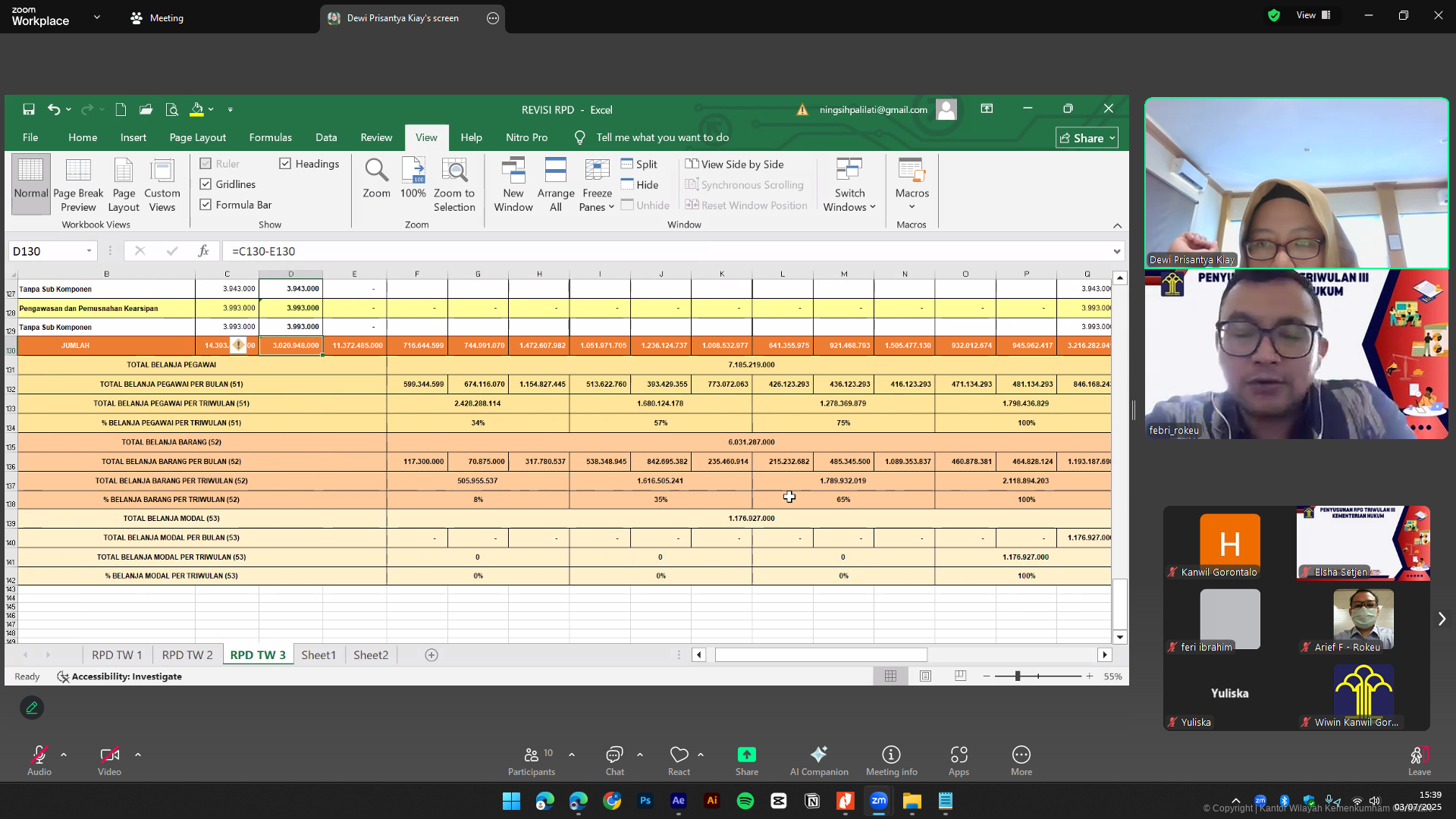Click Spotify icon in Windows taskbar
The height and width of the screenshot is (819, 1456).
[745, 801]
